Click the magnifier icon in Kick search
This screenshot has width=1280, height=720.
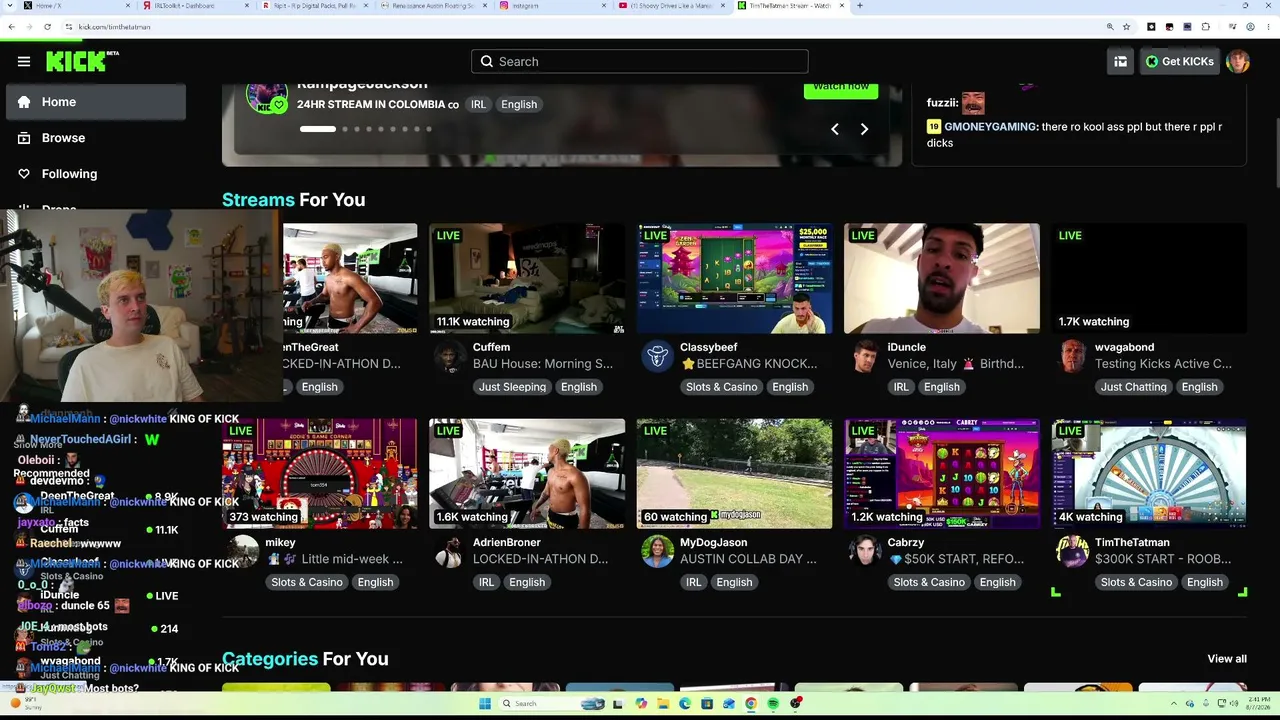[487, 61]
